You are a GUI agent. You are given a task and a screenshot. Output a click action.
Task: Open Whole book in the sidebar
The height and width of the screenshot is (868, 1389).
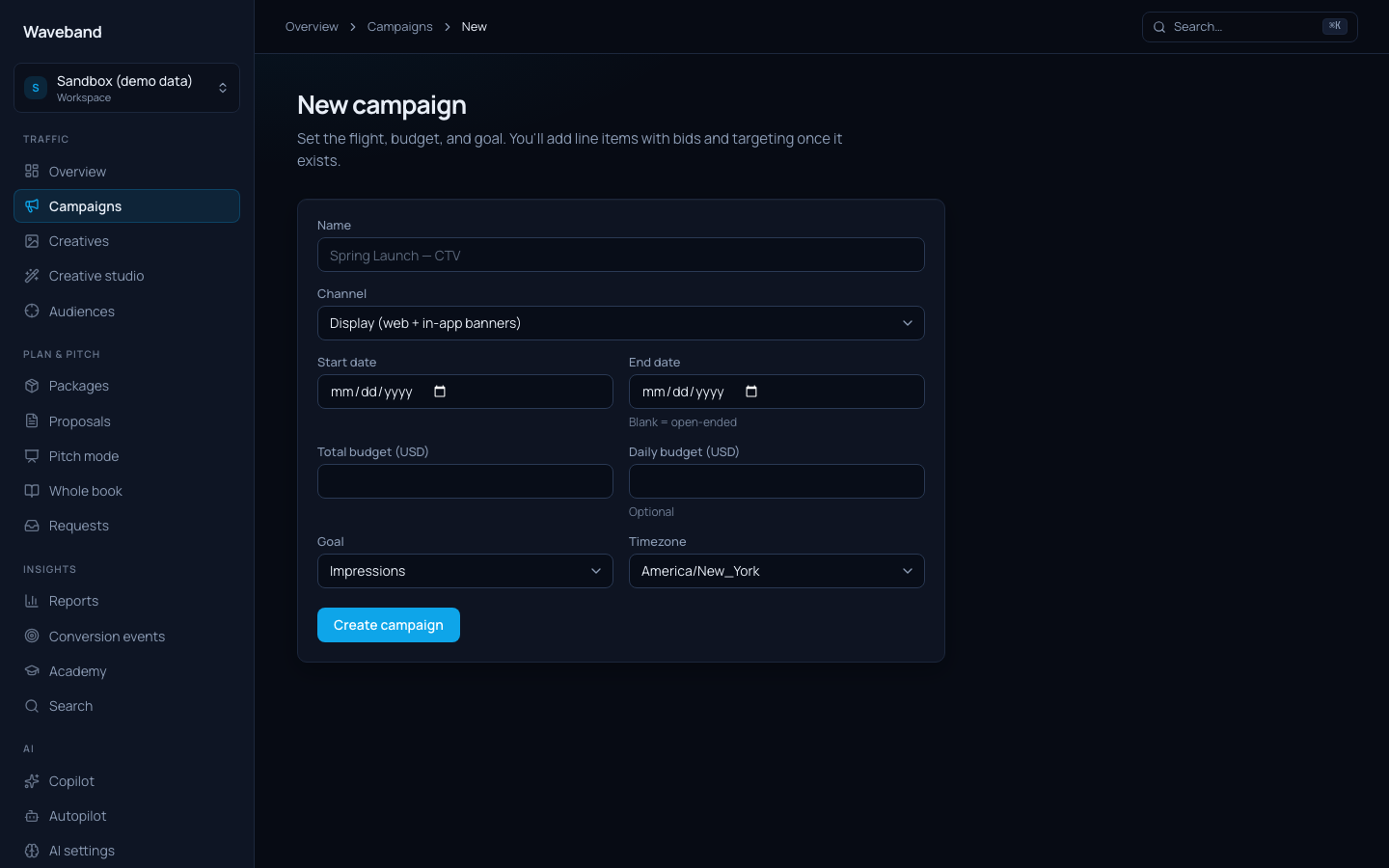(x=126, y=491)
